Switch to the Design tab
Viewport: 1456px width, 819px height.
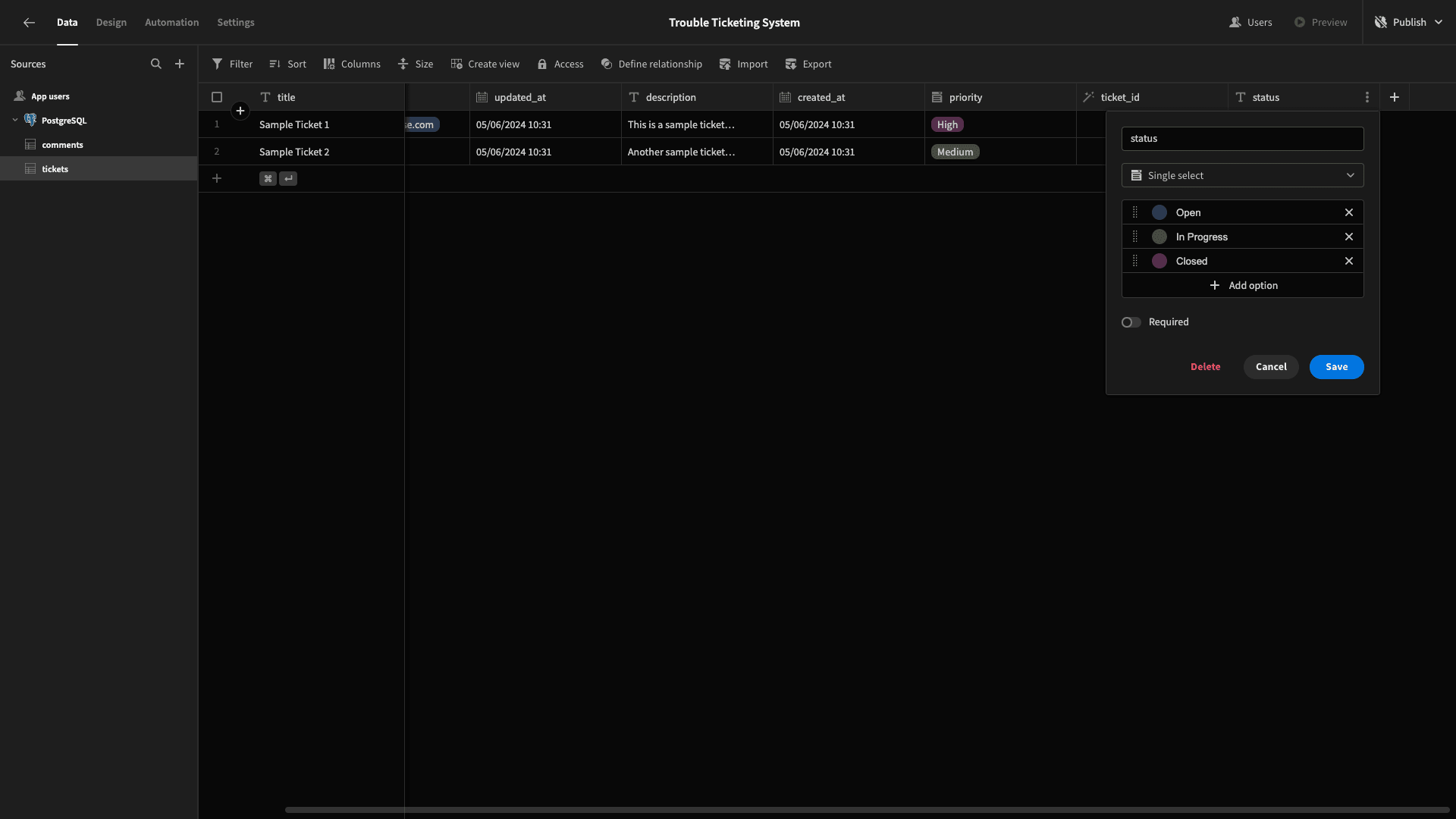pos(111,23)
